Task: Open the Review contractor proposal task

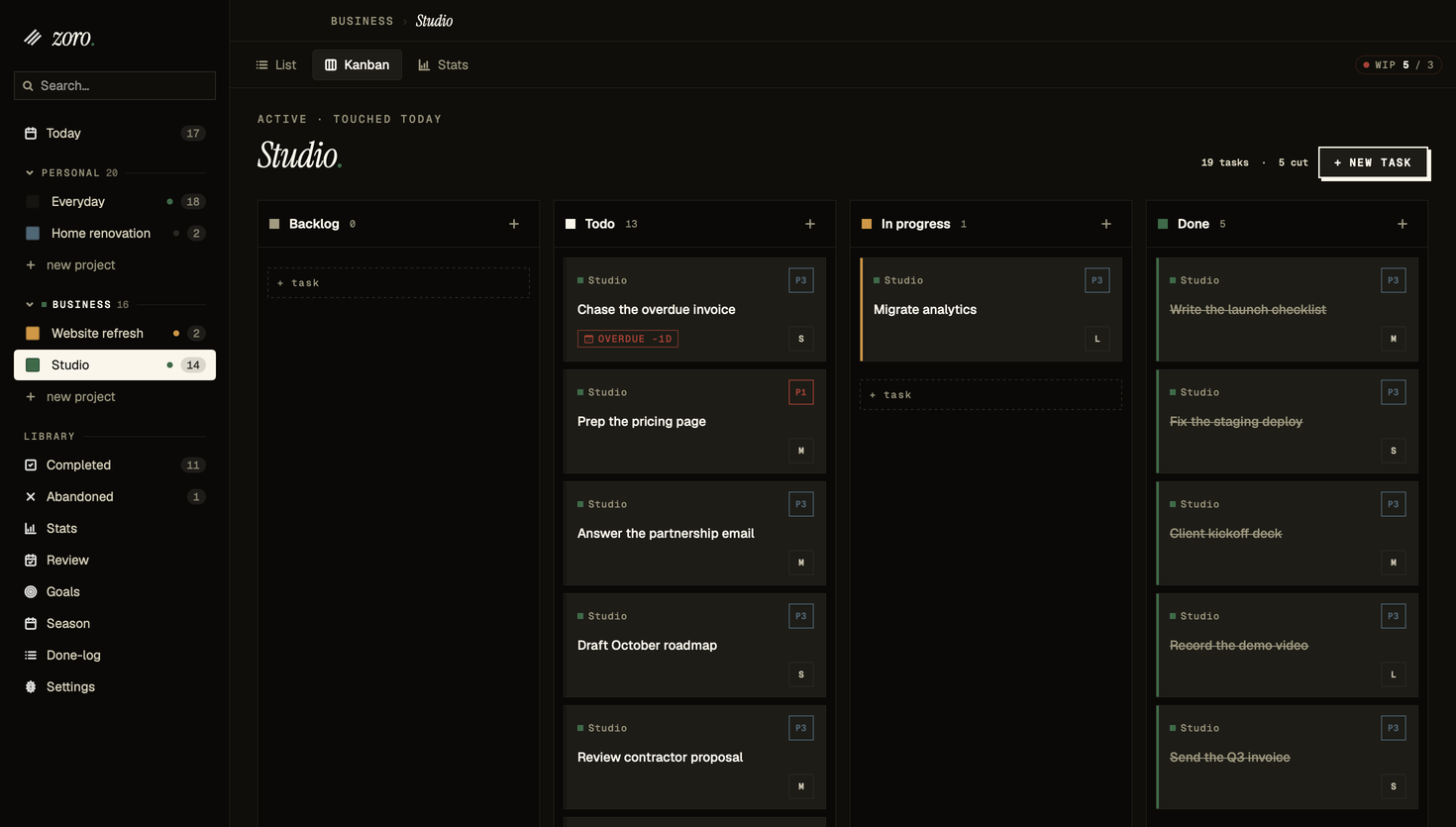Action: coord(694,758)
